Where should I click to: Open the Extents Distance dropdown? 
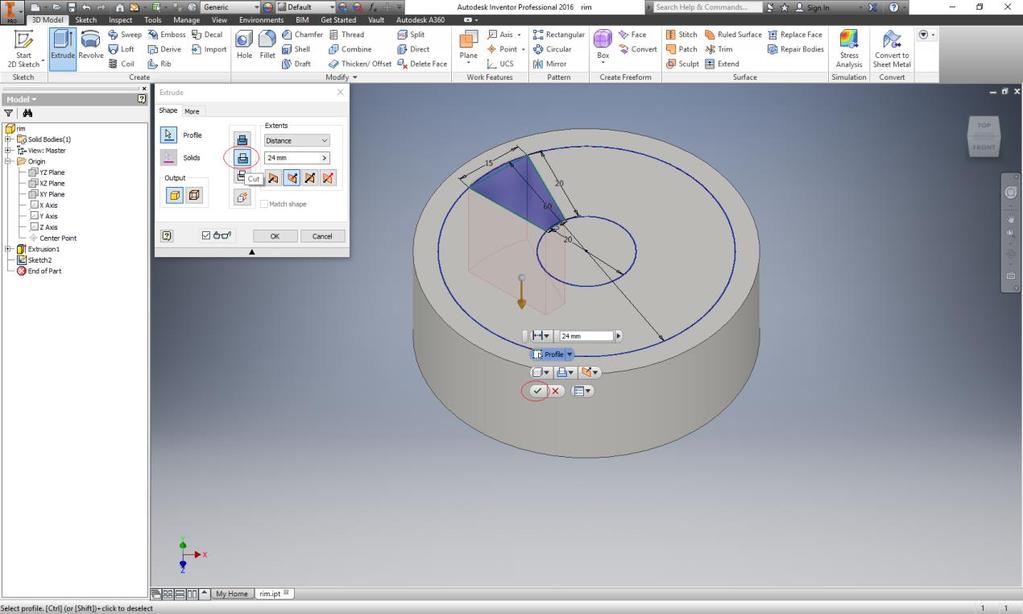tap(297, 140)
